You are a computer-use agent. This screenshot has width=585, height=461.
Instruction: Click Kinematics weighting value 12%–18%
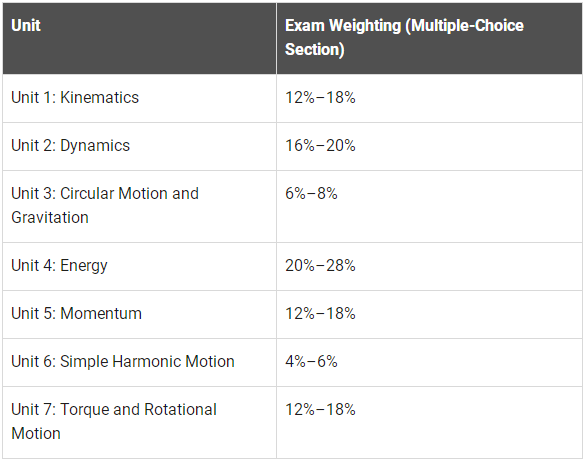click(320, 98)
